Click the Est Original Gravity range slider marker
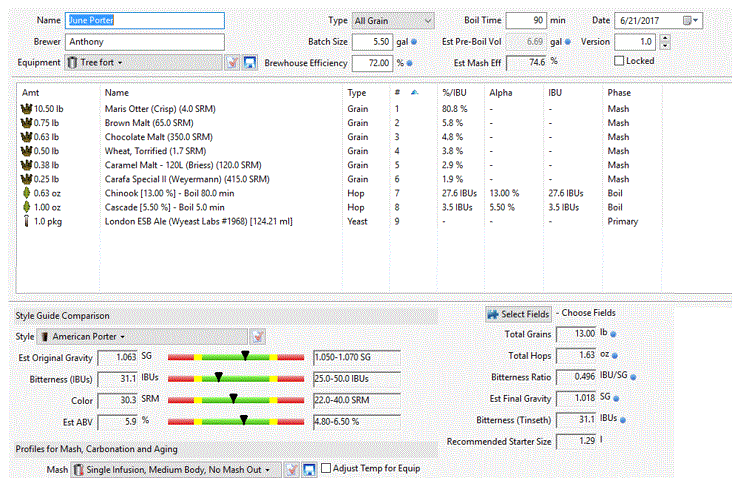The width and height of the screenshot is (747, 487). (245, 355)
